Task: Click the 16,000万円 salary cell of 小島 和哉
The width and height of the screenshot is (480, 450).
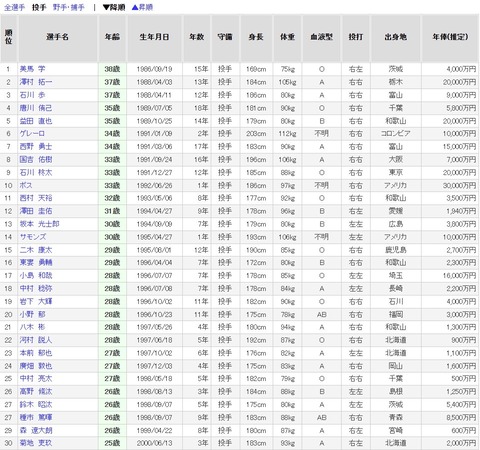Action: [450, 276]
